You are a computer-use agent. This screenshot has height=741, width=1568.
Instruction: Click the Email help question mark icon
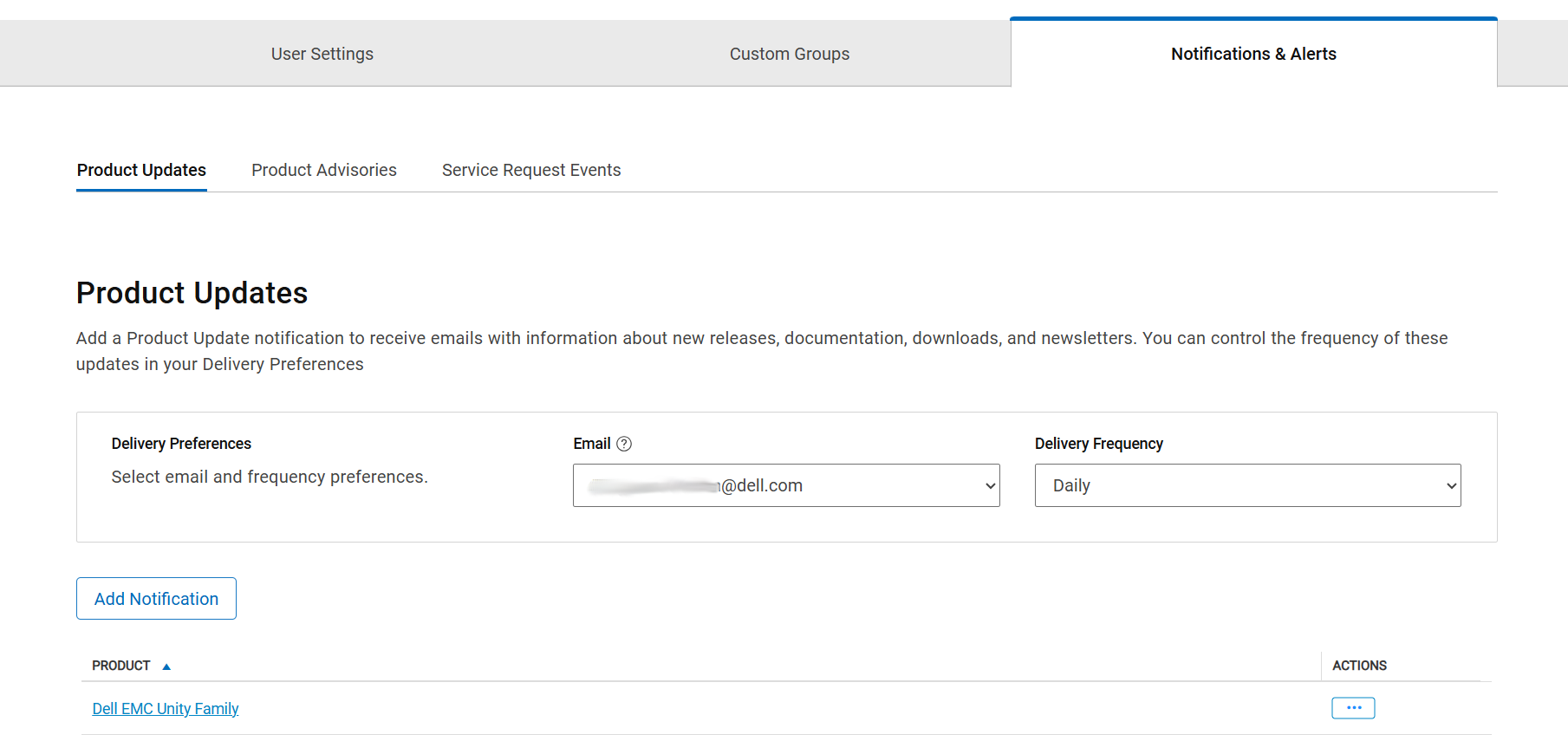(624, 444)
